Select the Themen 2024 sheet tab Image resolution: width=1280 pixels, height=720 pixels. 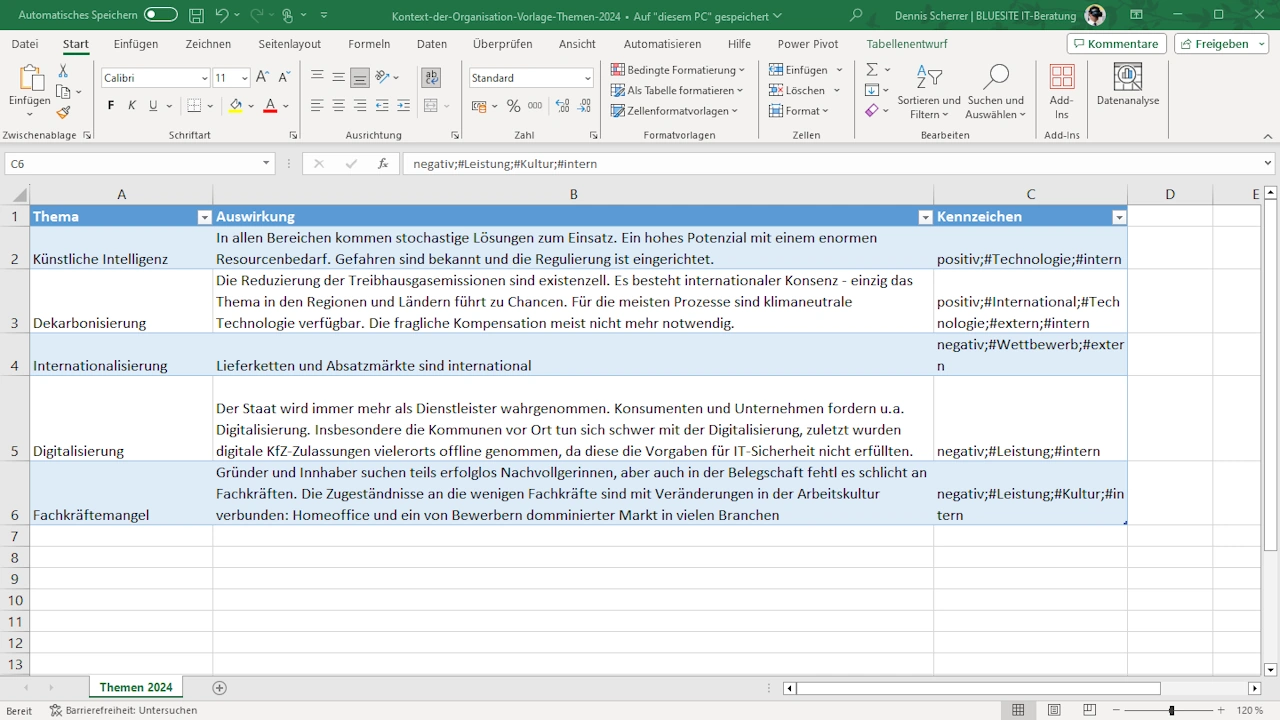click(135, 687)
